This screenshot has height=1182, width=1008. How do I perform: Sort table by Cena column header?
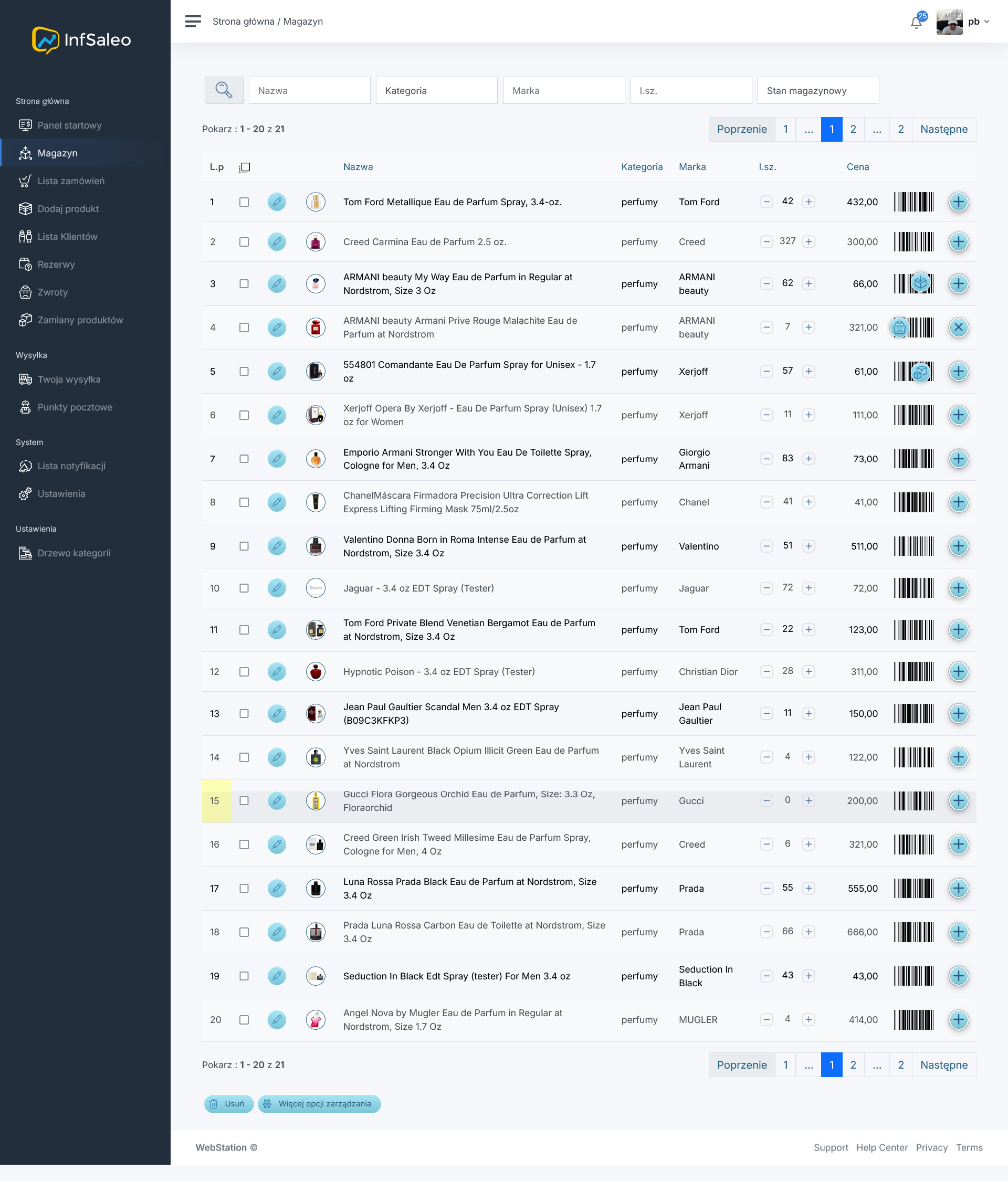click(857, 167)
